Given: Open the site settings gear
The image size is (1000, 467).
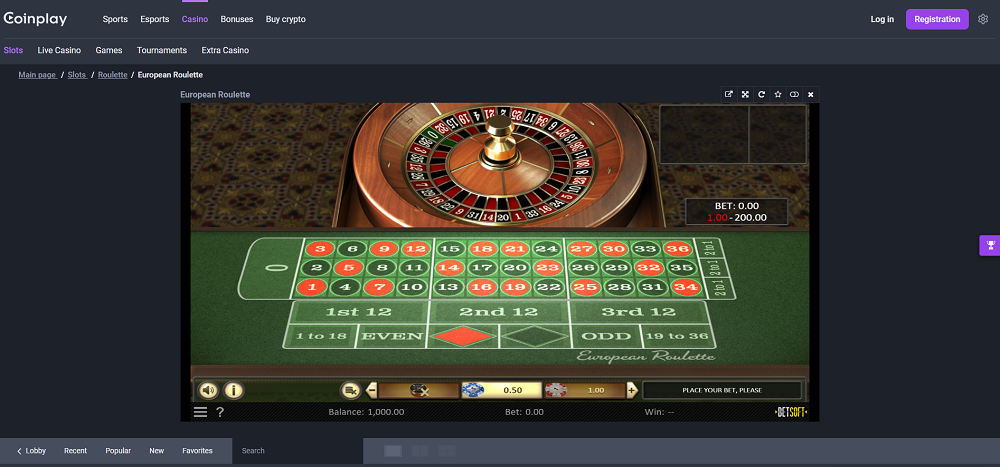Looking at the screenshot, I should click(983, 19).
